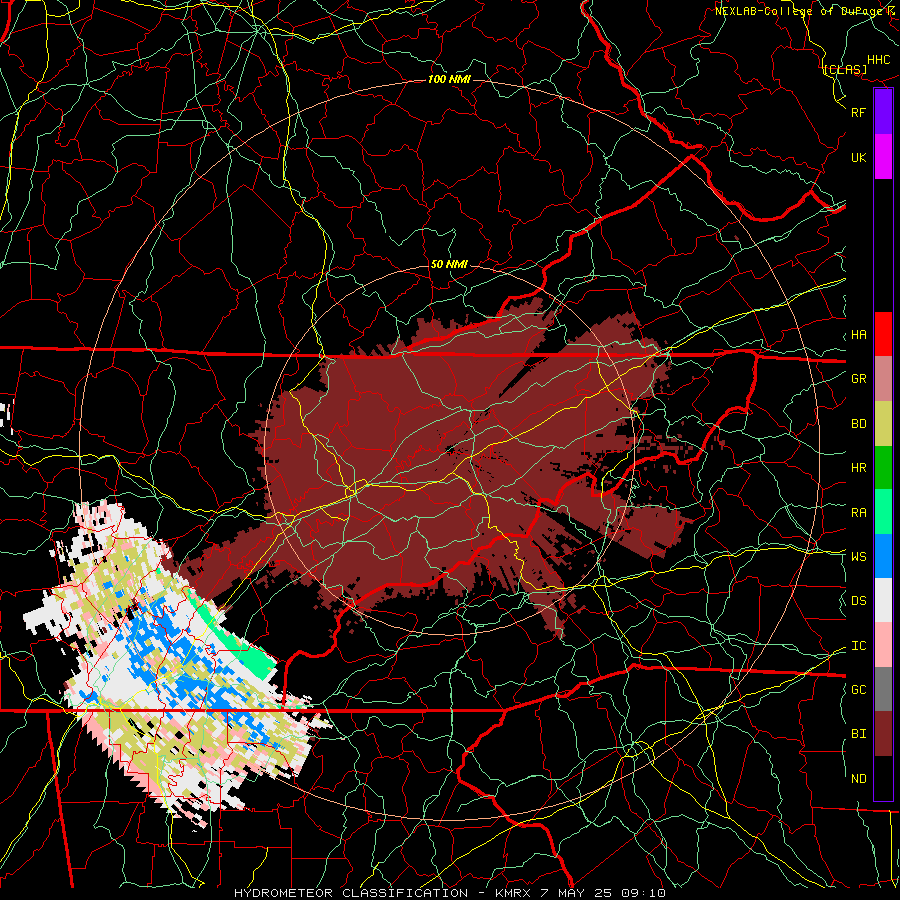Viewport: 900px width, 900px height.
Task: Click the 'RF' legend label
Action: click(859, 112)
